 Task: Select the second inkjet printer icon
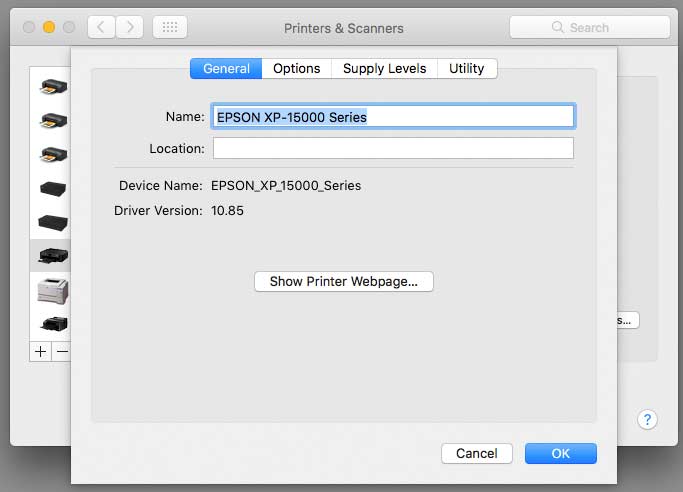coord(53,121)
